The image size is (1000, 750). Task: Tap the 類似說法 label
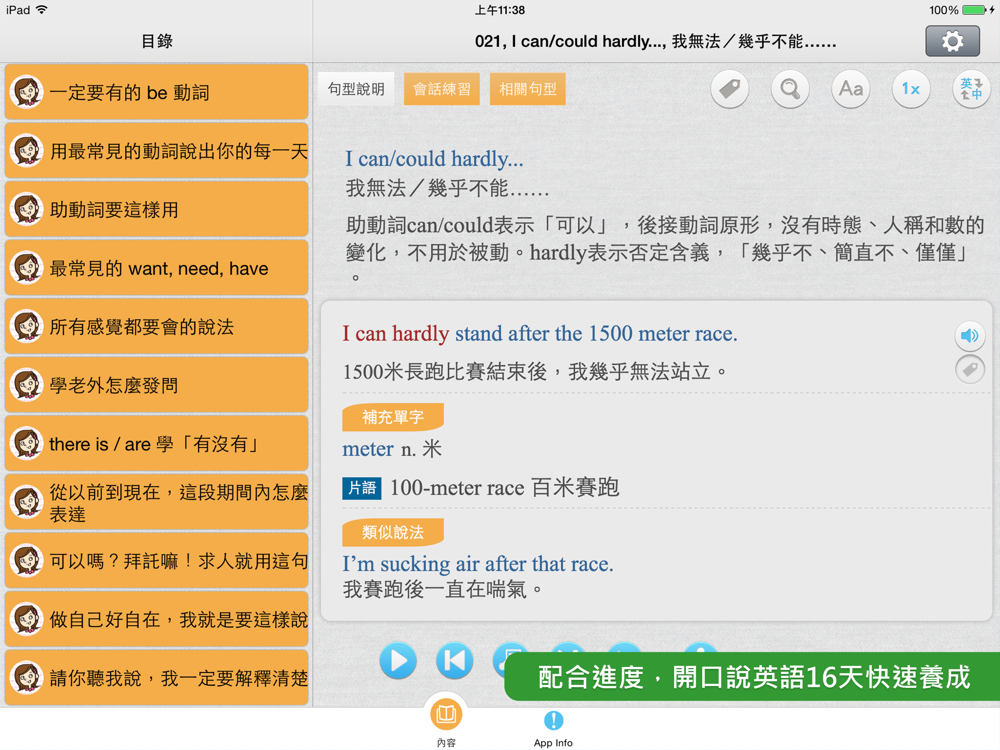[393, 532]
